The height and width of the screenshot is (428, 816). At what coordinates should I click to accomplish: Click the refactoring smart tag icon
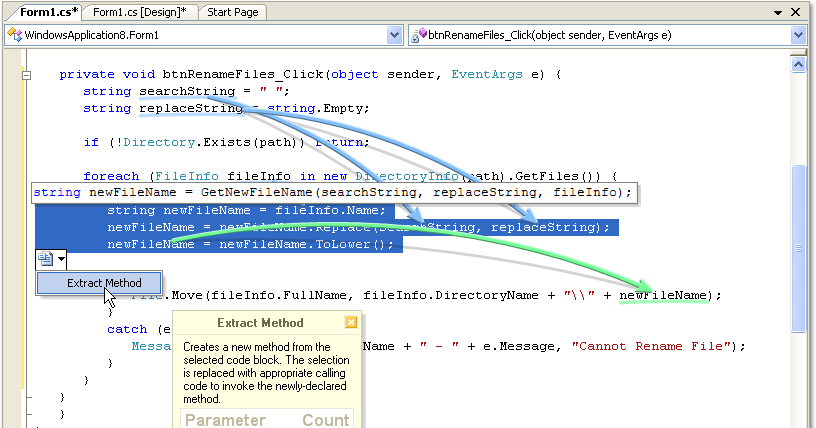click(x=45, y=260)
